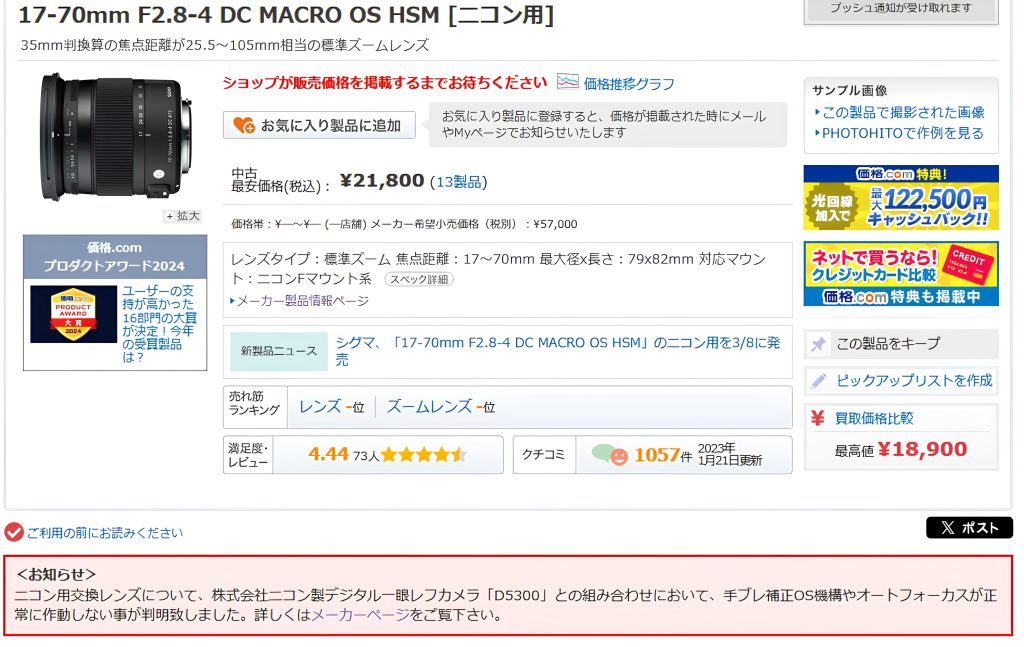Share with the X ポスト button
This screenshot has height=647, width=1024.
tap(969, 528)
